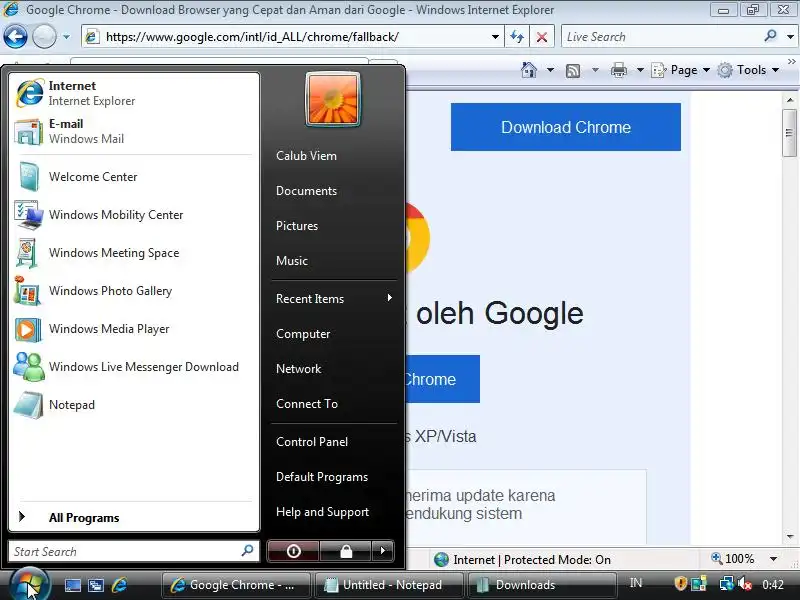Open Internet Explorer from Start menu
800x600 pixels.
pos(134,93)
